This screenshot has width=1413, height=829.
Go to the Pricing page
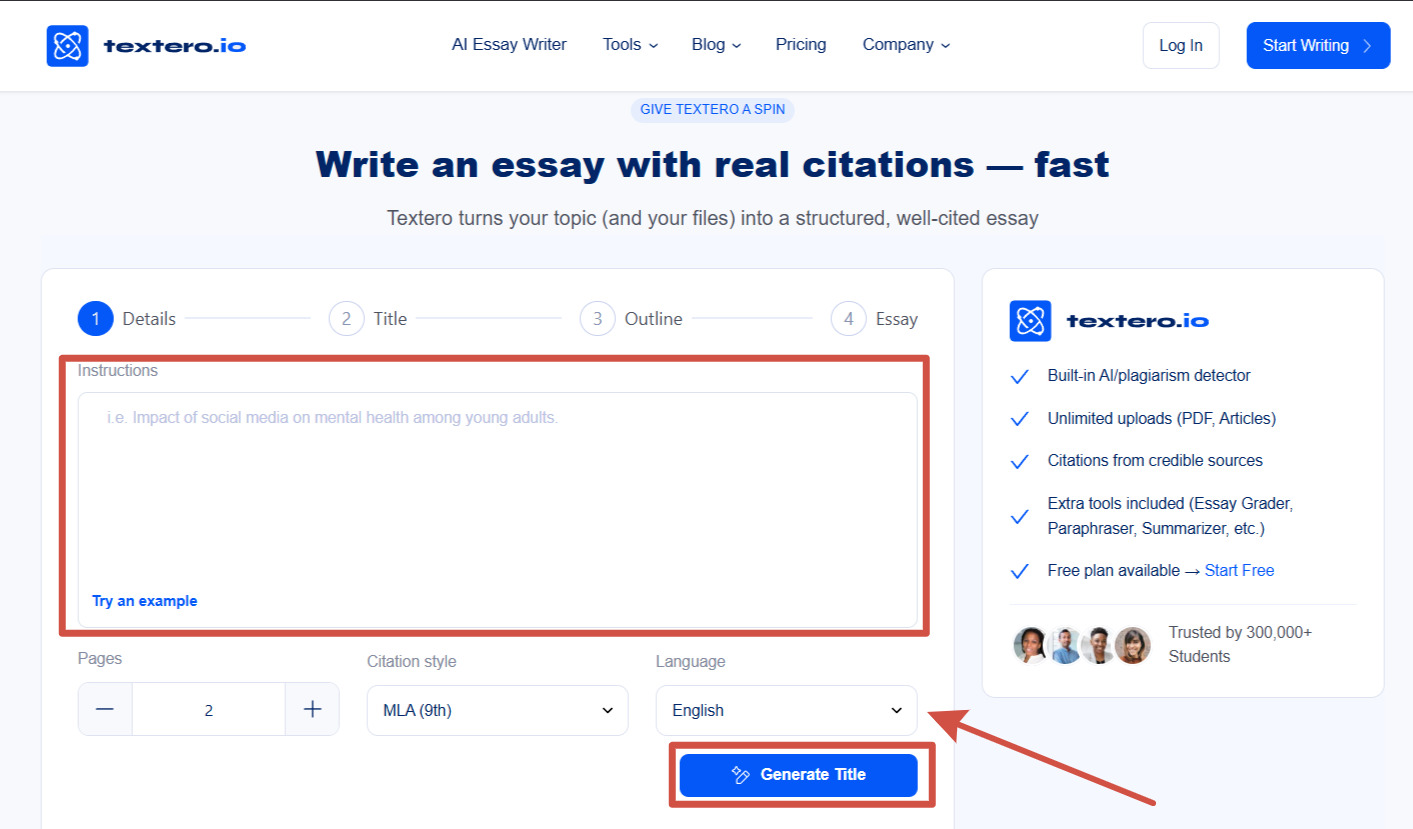click(801, 45)
